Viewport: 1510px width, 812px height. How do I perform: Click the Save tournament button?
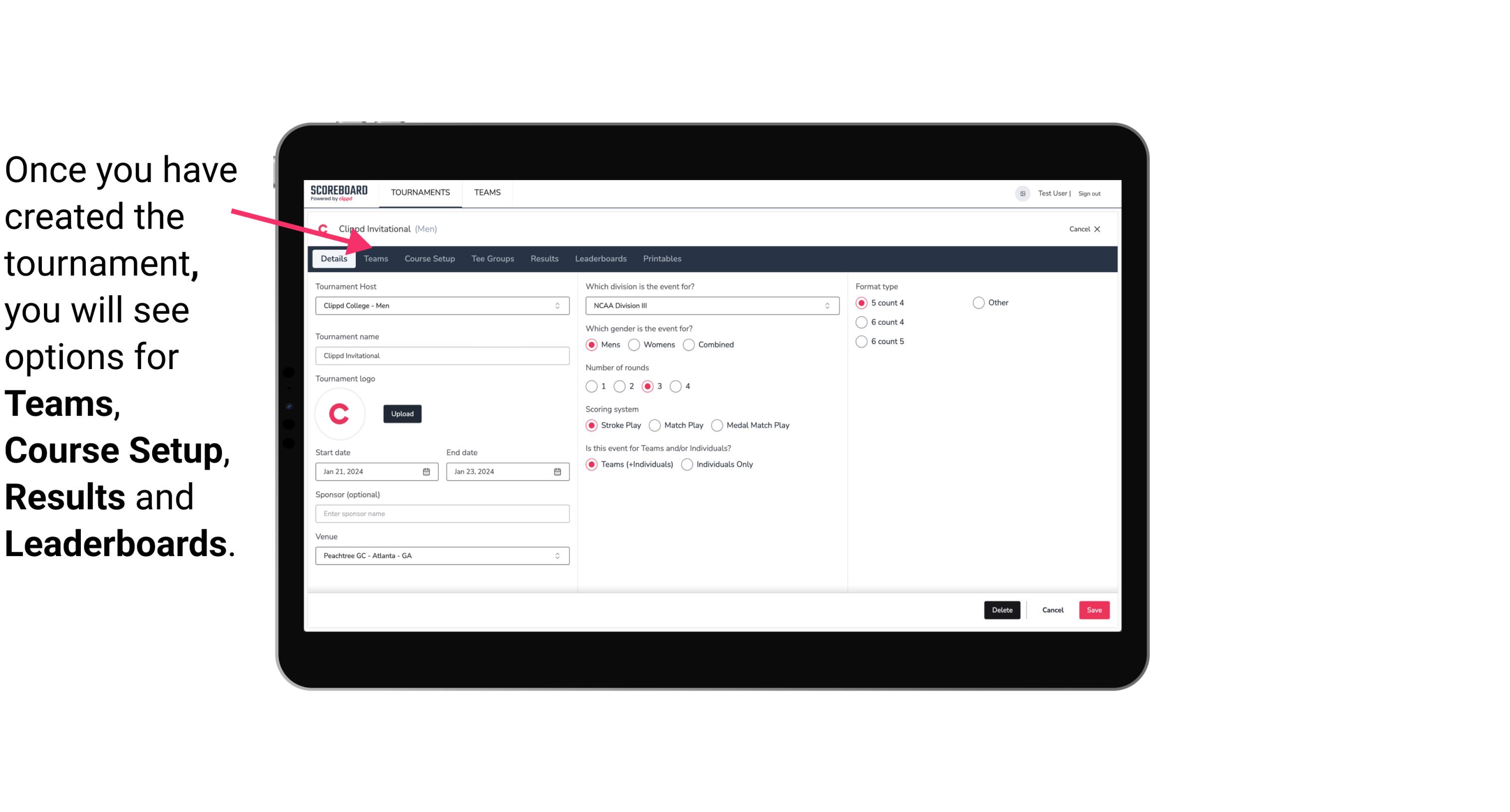click(1094, 610)
